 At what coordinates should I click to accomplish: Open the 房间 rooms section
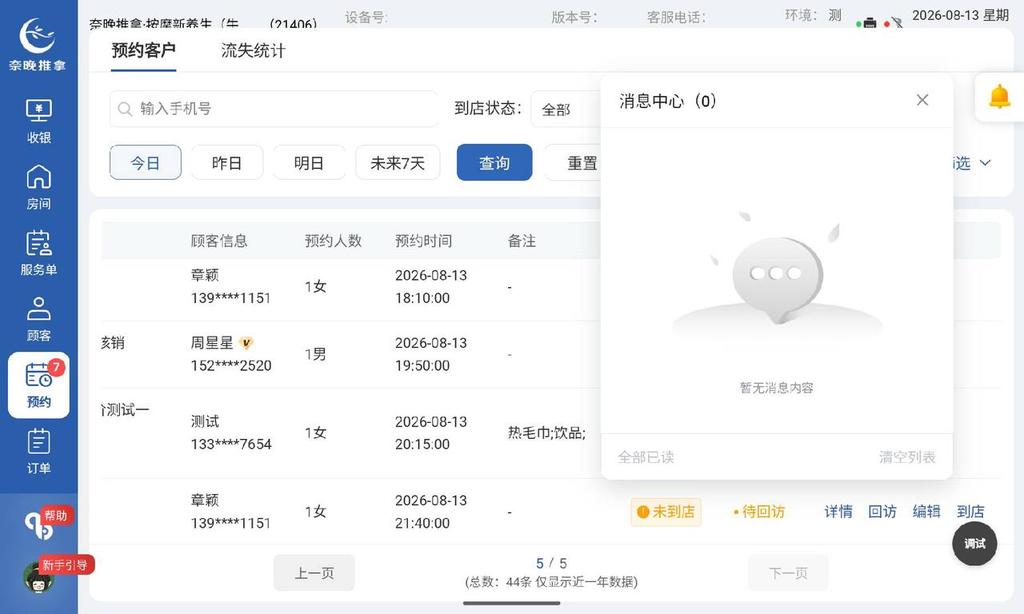[39, 187]
